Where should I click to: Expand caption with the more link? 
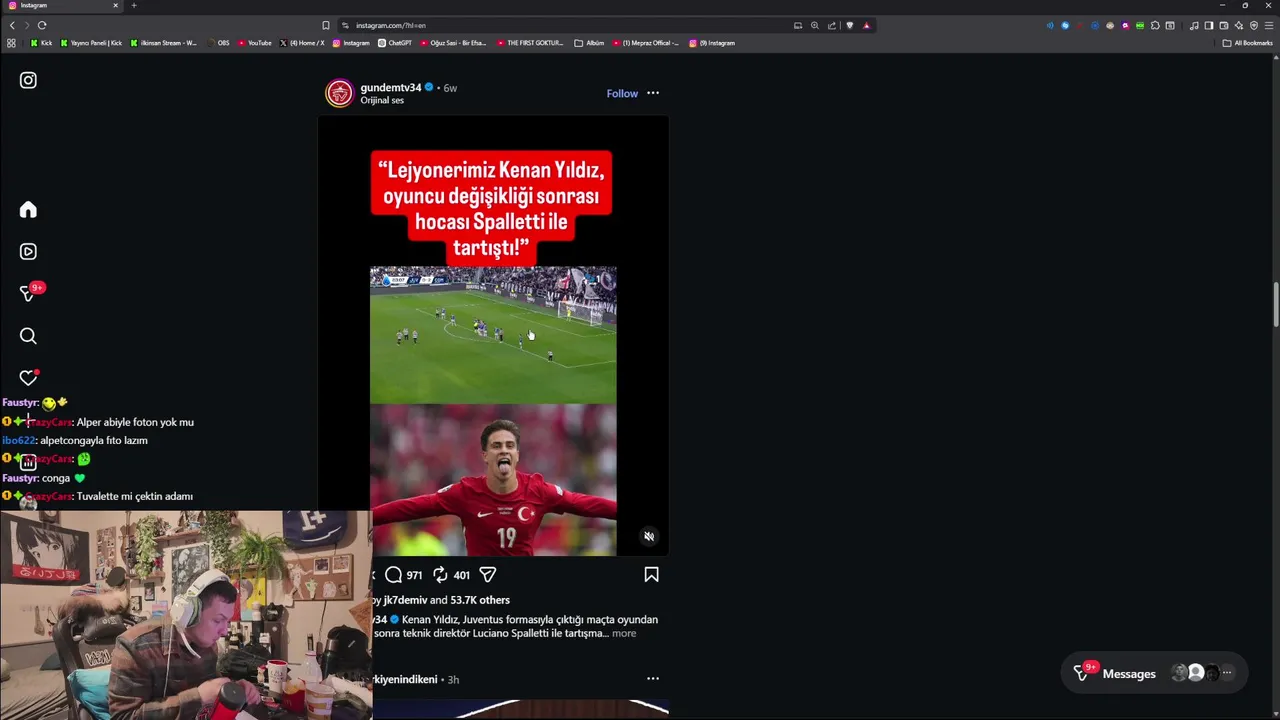(x=624, y=633)
